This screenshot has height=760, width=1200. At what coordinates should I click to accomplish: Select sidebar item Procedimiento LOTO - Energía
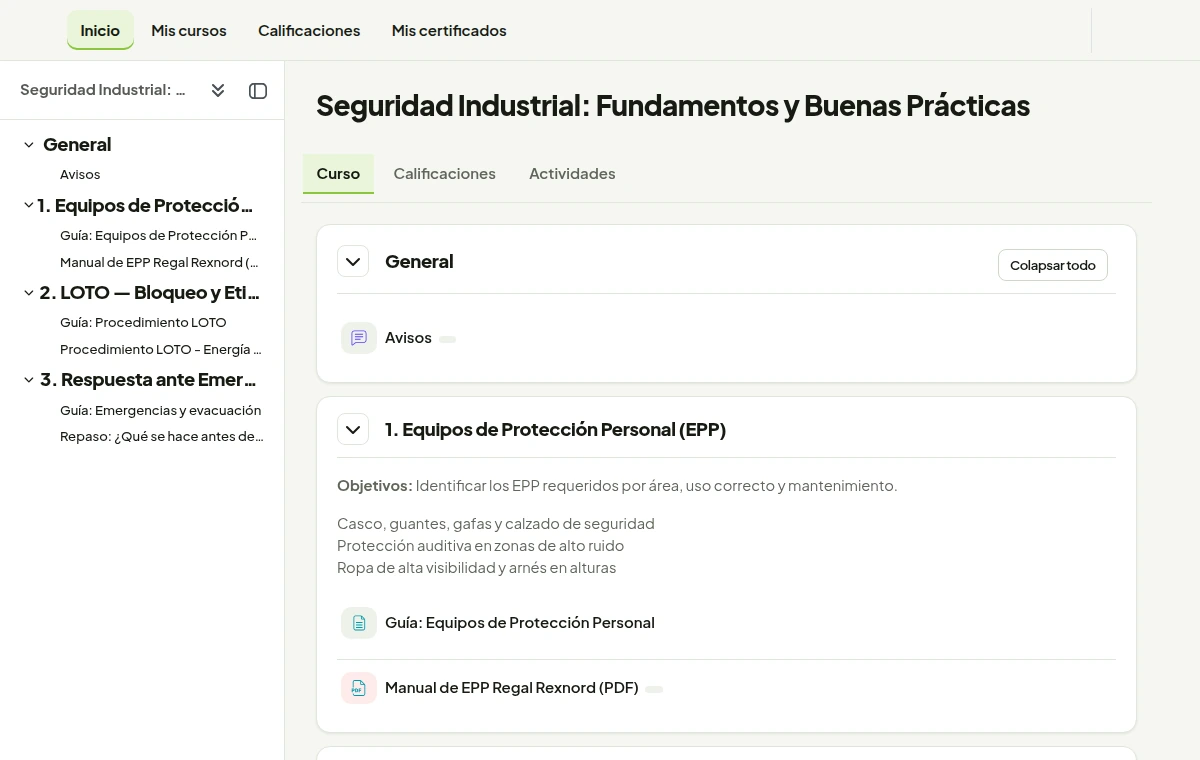(161, 350)
